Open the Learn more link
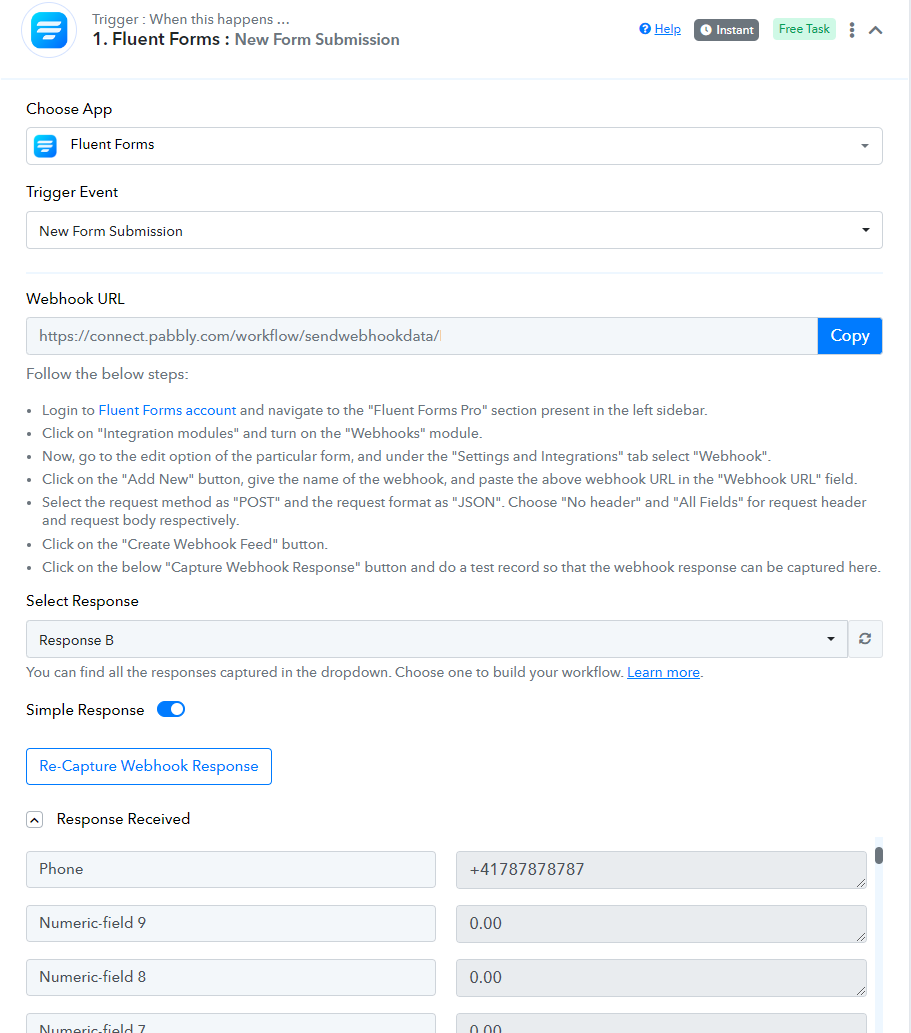Screen dimensions: 911x1033 [663, 672]
